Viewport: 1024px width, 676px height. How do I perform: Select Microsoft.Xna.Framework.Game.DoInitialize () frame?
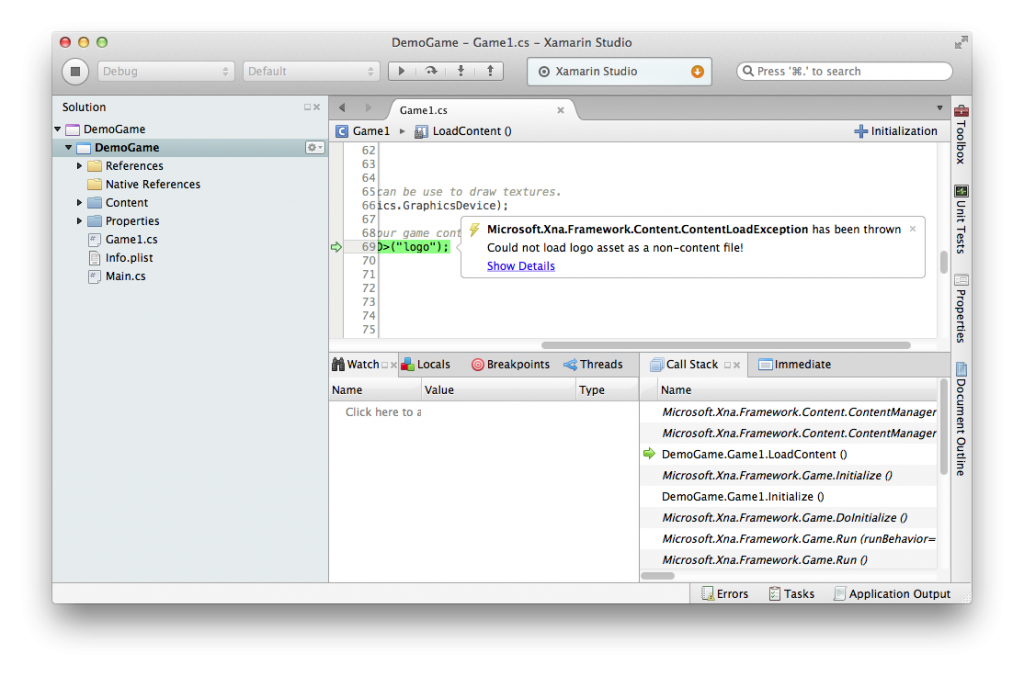[784, 517]
